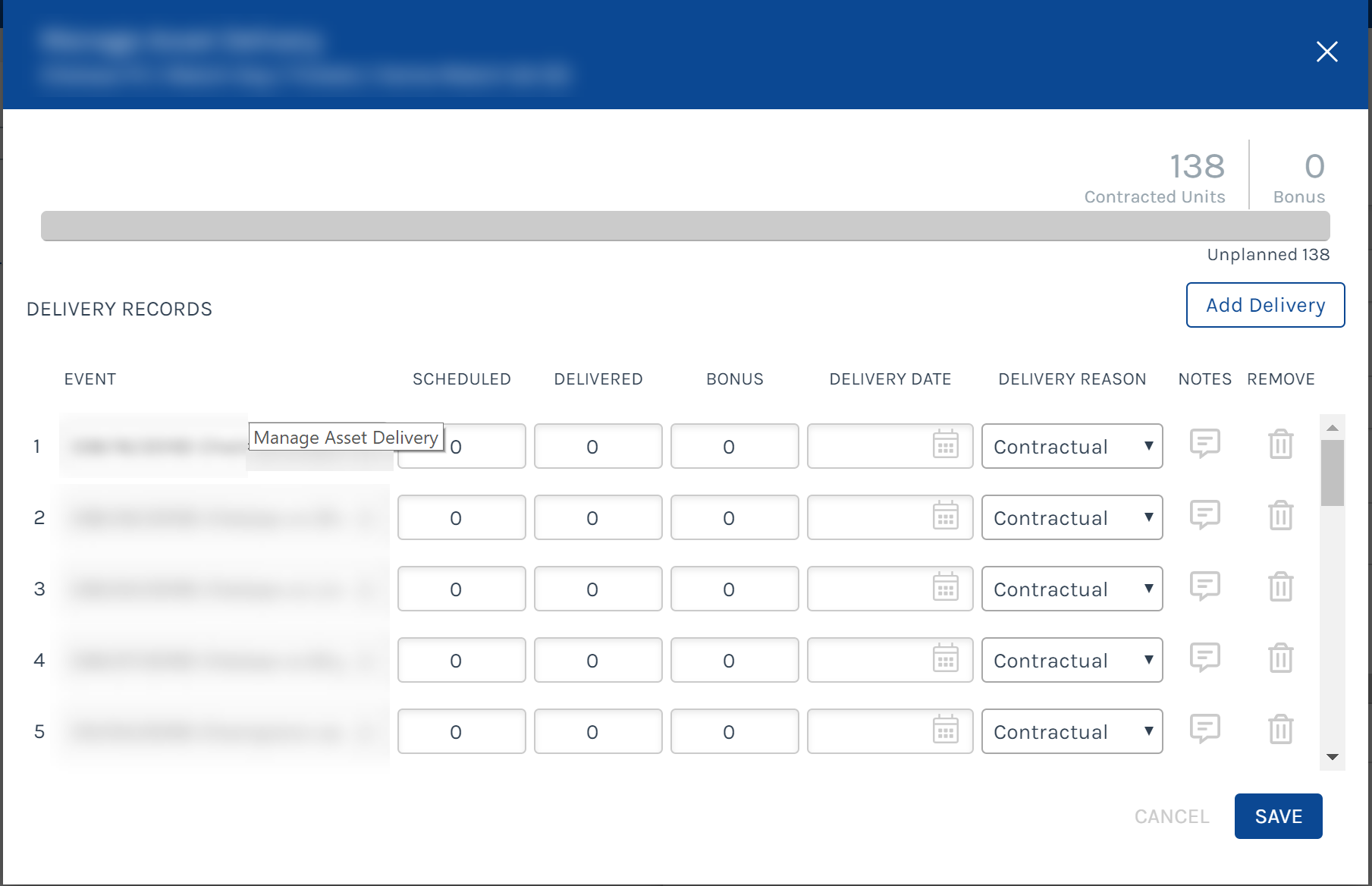Select the Delivered field in row 3
The width and height of the screenshot is (1372, 886).
click(x=598, y=589)
